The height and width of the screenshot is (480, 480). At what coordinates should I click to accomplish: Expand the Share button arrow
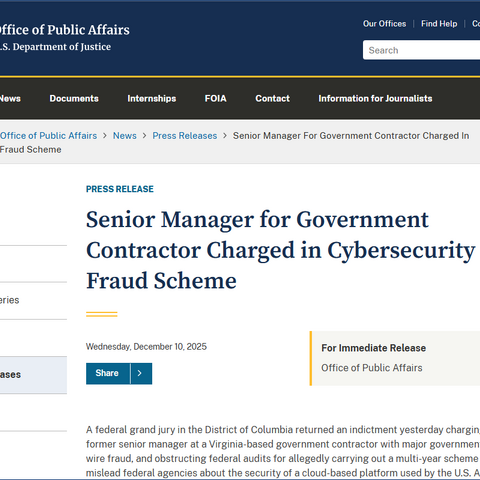[141, 373]
